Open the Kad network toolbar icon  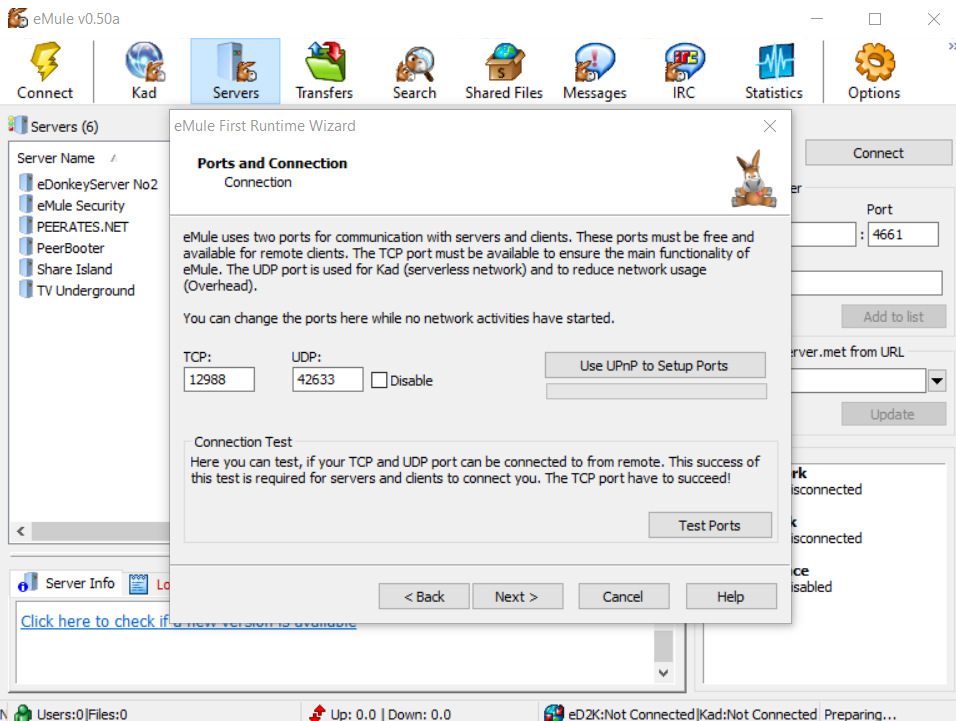[144, 62]
